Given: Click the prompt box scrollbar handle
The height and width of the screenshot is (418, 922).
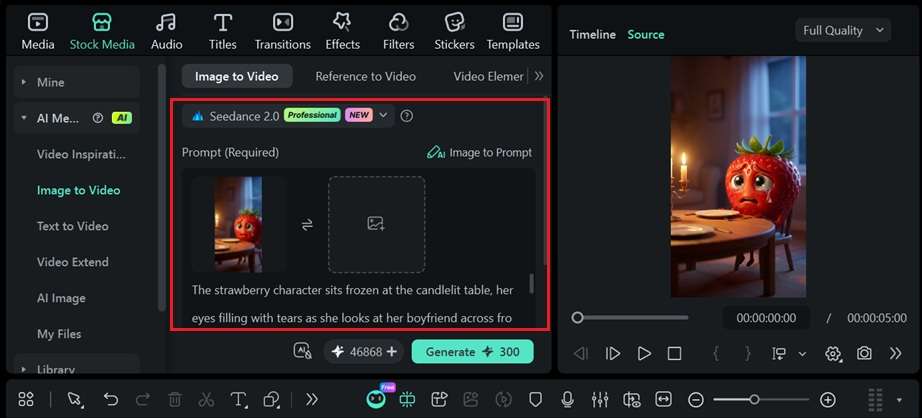Looking at the screenshot, I should coord(532,283).
